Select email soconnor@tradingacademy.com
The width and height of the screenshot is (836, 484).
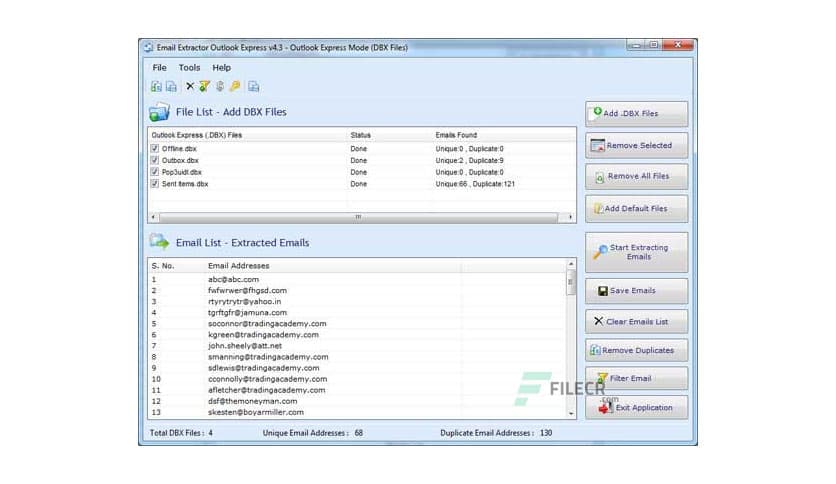(267, 324)
